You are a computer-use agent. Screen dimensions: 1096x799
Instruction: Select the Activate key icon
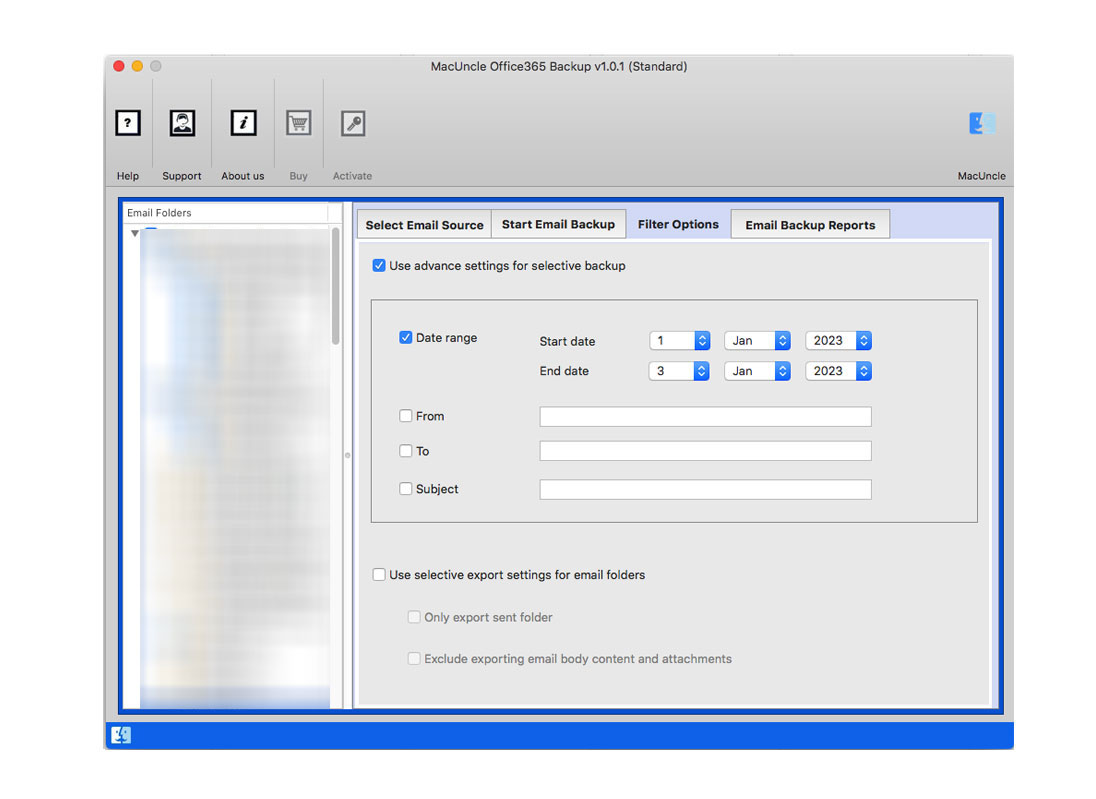352,123
